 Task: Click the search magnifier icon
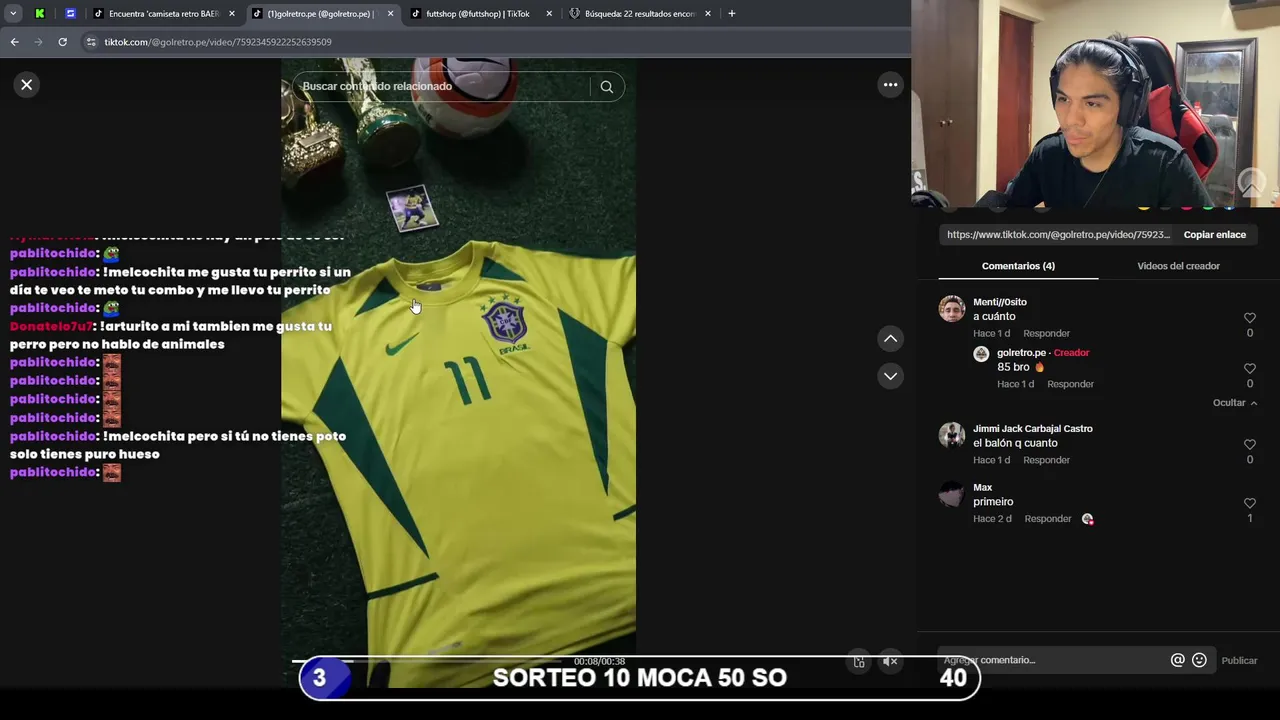pos(606,87)
